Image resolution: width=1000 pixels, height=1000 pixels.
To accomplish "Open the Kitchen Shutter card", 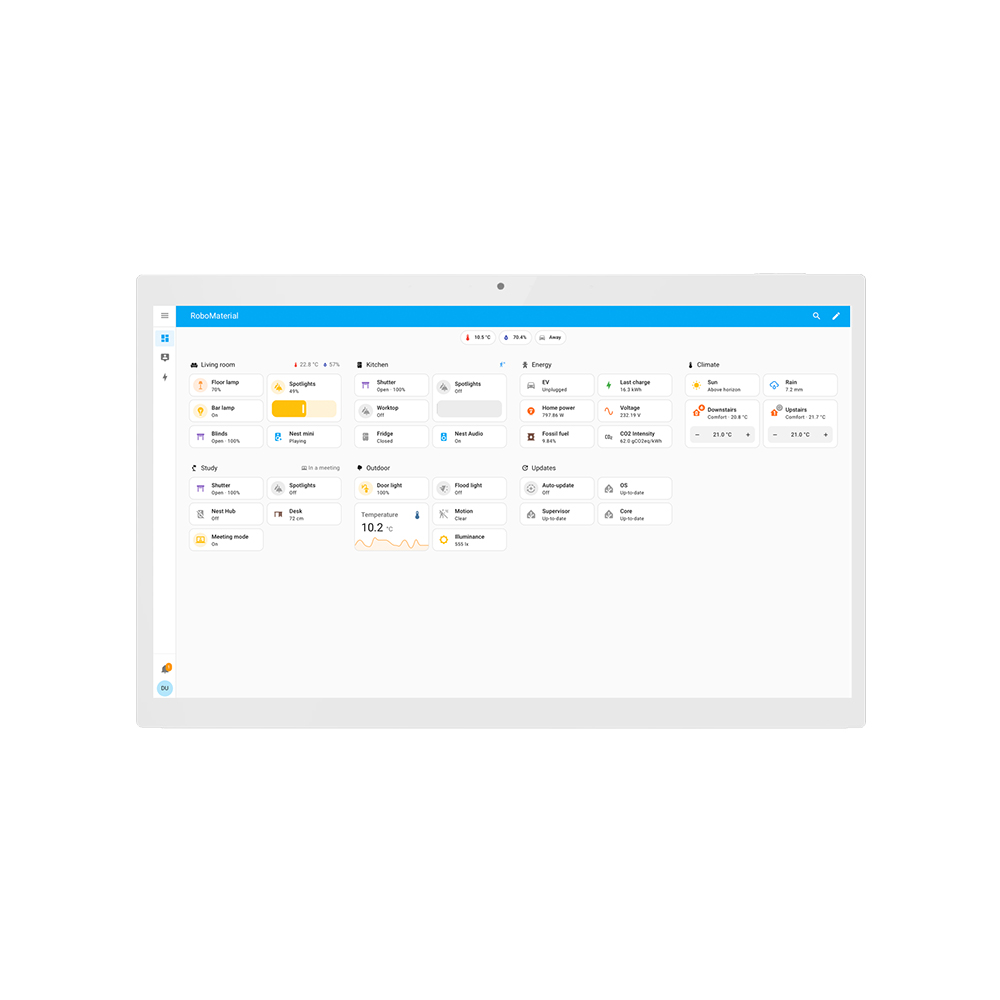I will 392,385.
